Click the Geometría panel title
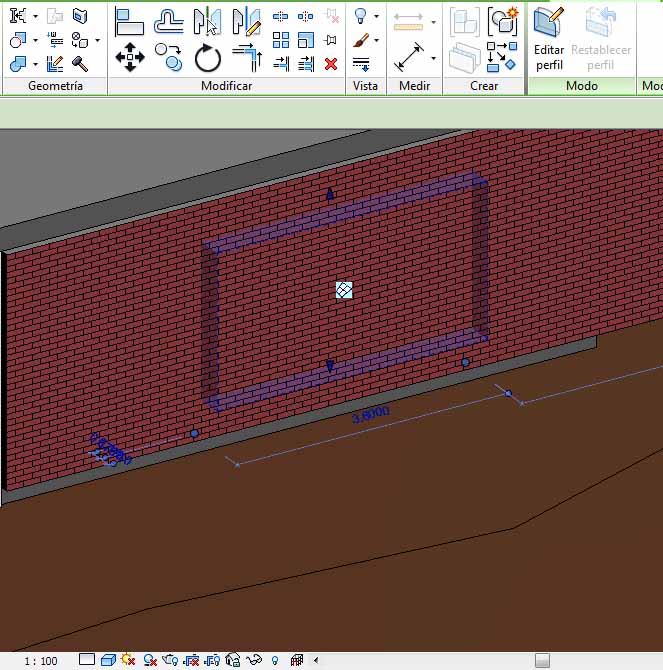The image size is (663, 670). 54,86
